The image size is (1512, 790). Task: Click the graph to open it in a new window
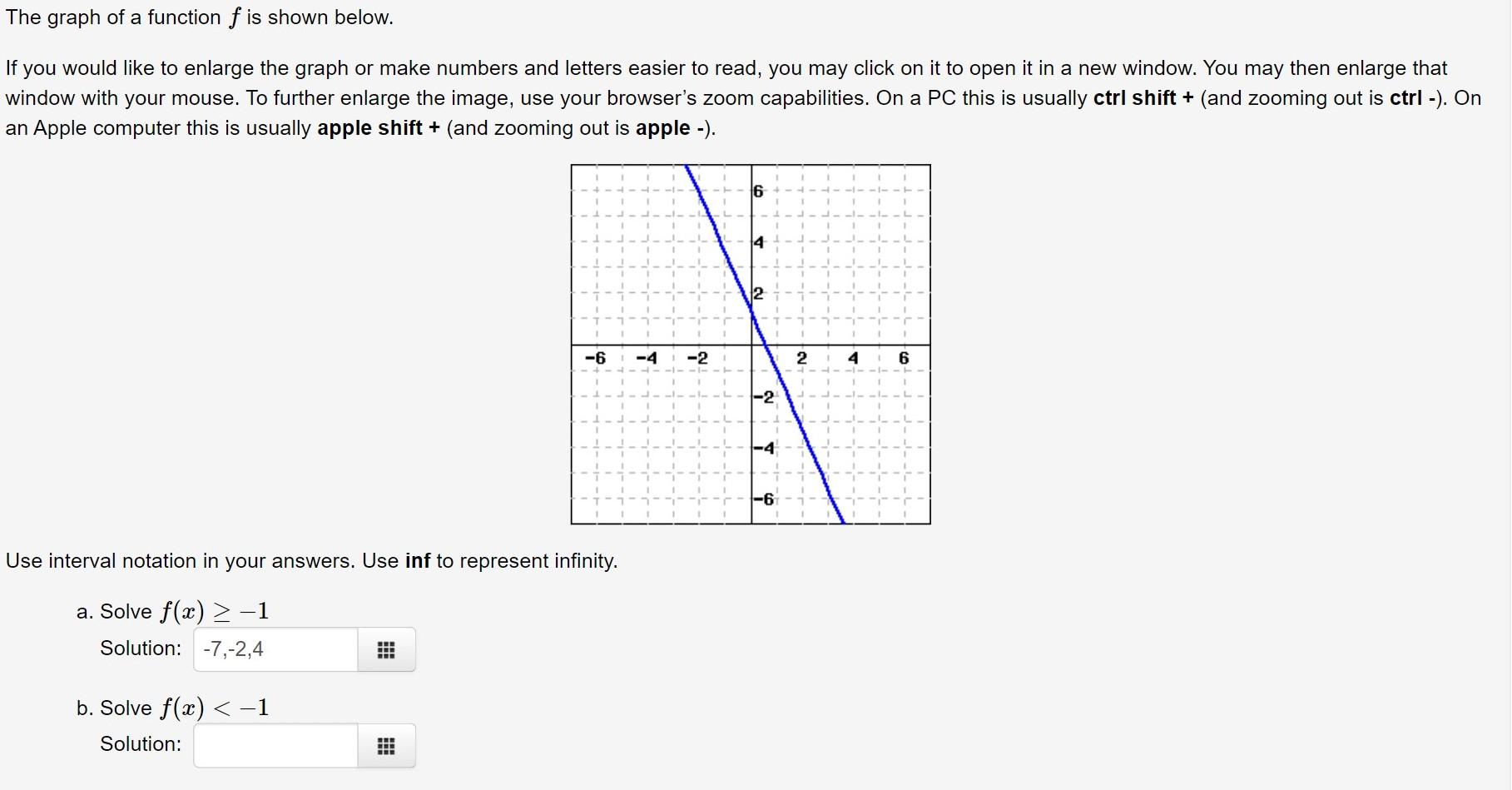pyautogui.click(x=750, y=344)
